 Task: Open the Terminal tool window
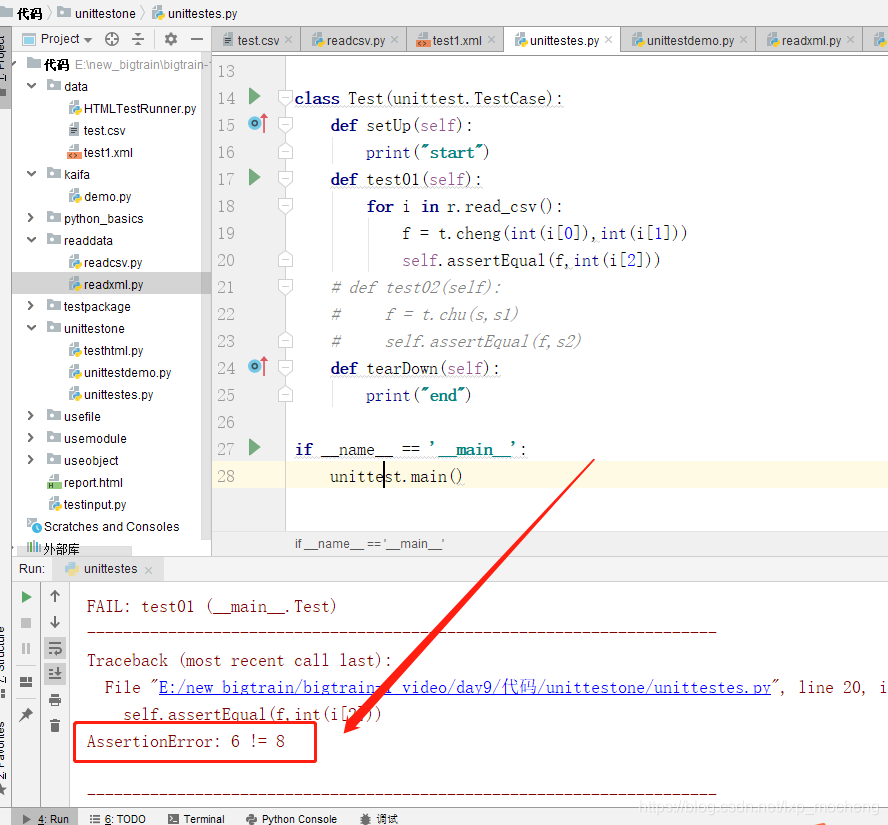[197, 819]
